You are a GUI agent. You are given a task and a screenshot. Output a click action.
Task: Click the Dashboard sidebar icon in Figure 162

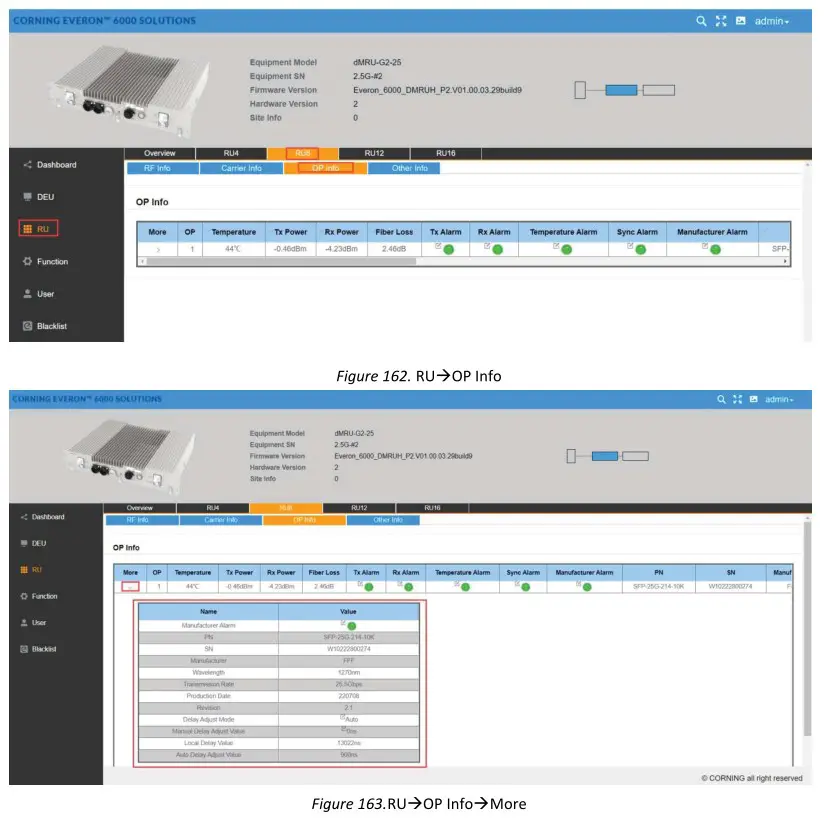tap(27, 165)
